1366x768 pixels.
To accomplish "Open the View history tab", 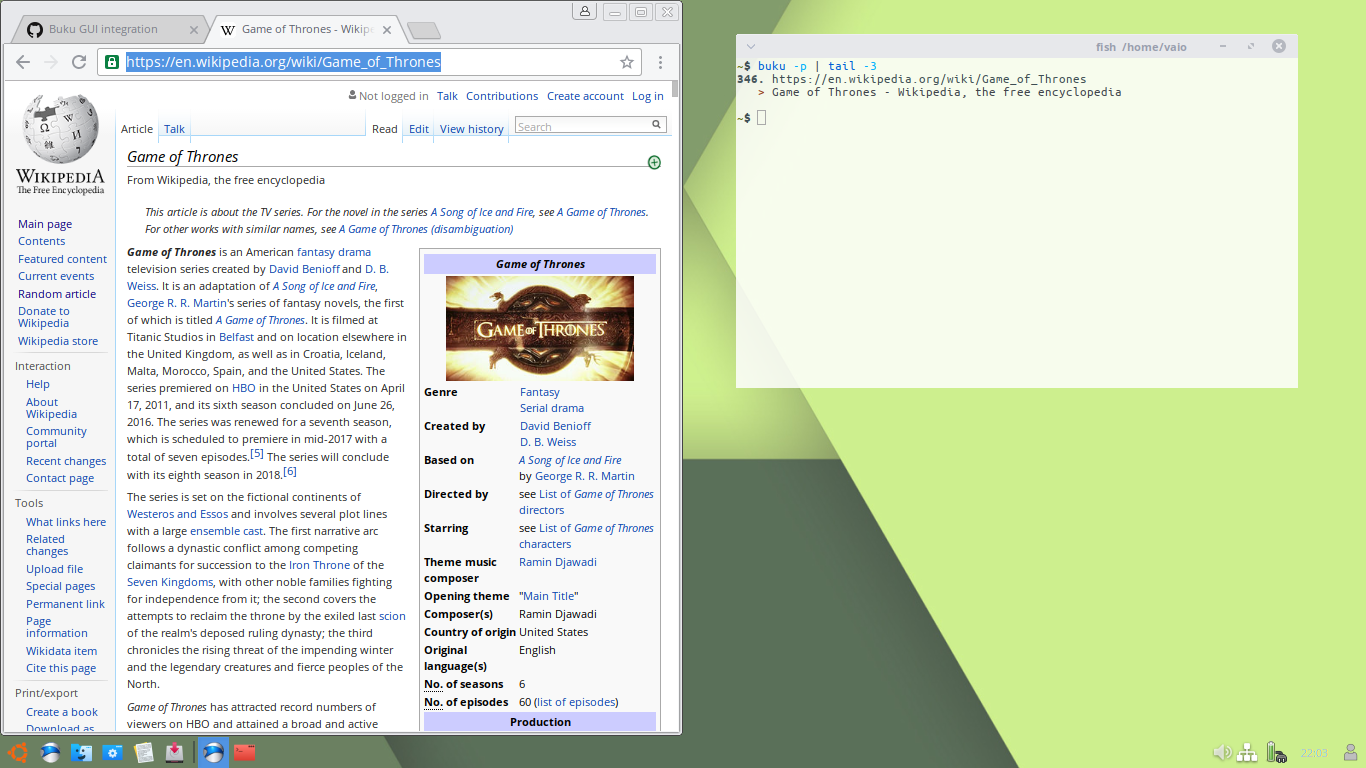I will pyautogui.click(x=472, y=129).
